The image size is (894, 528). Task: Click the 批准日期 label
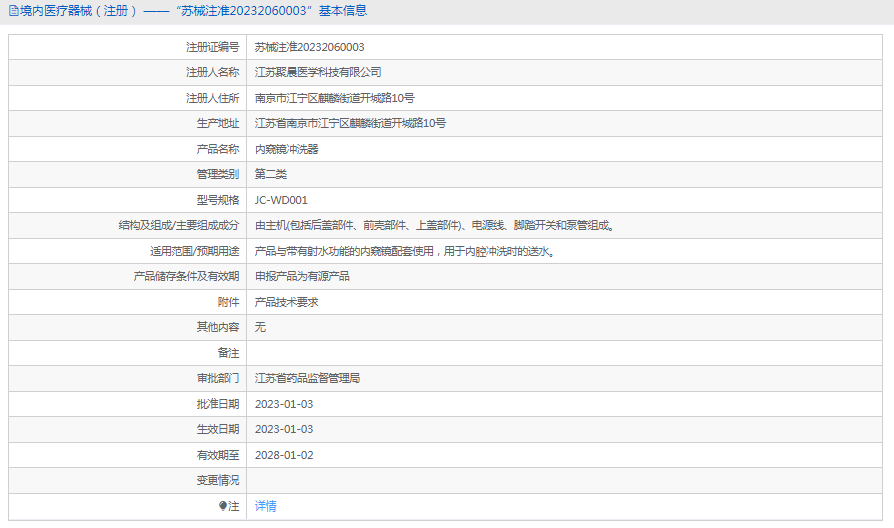click(218, 404)
